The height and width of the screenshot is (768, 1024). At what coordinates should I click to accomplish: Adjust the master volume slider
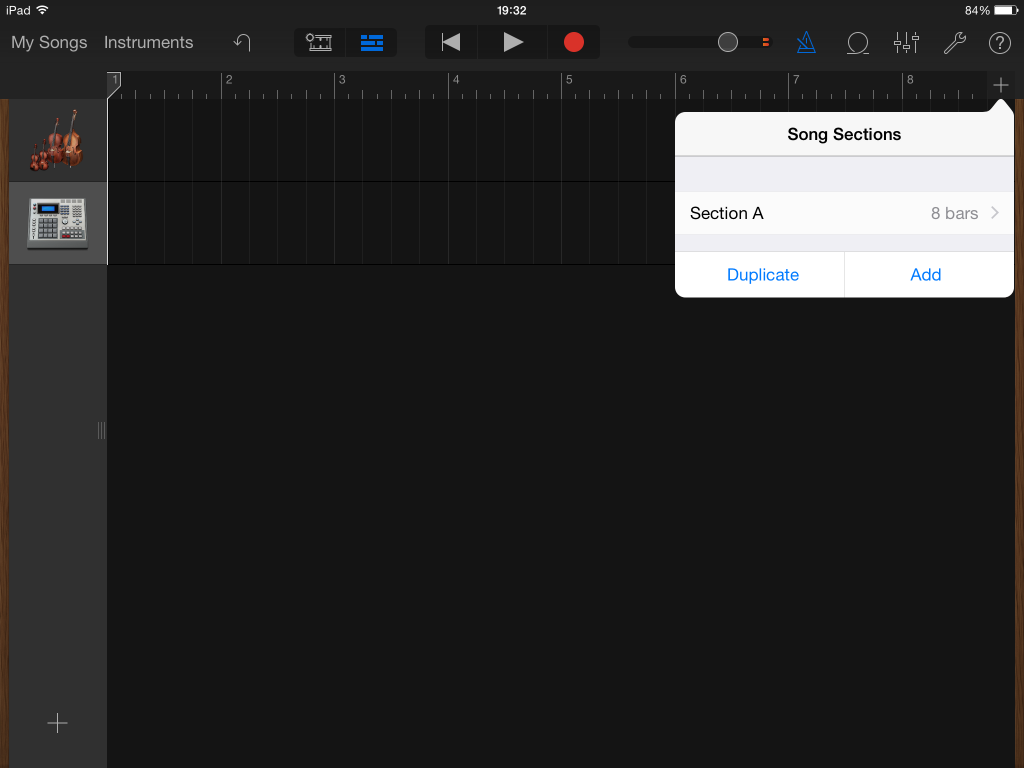(x=727, y=42)
